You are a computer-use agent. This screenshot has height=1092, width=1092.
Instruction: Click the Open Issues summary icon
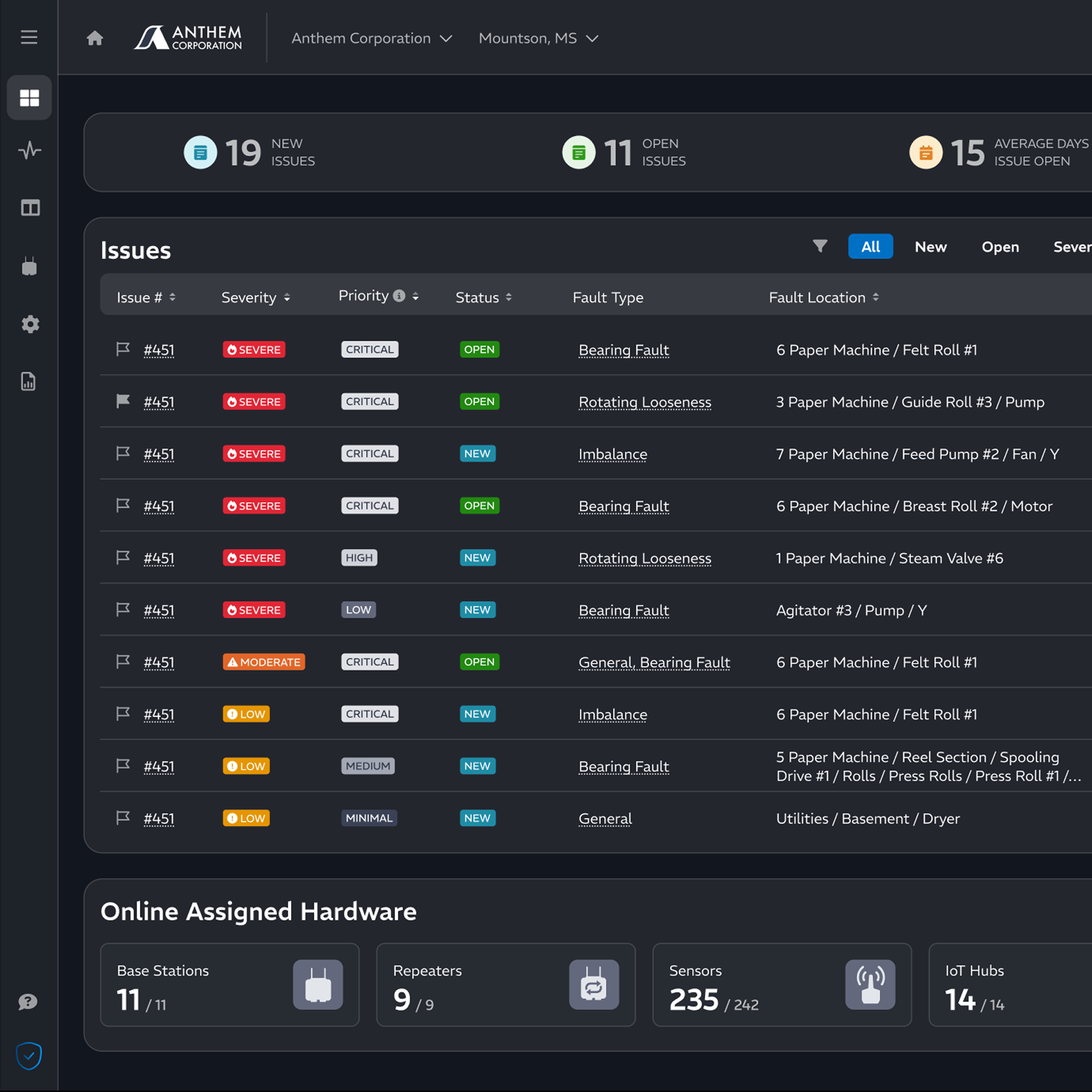pos(579,153)
